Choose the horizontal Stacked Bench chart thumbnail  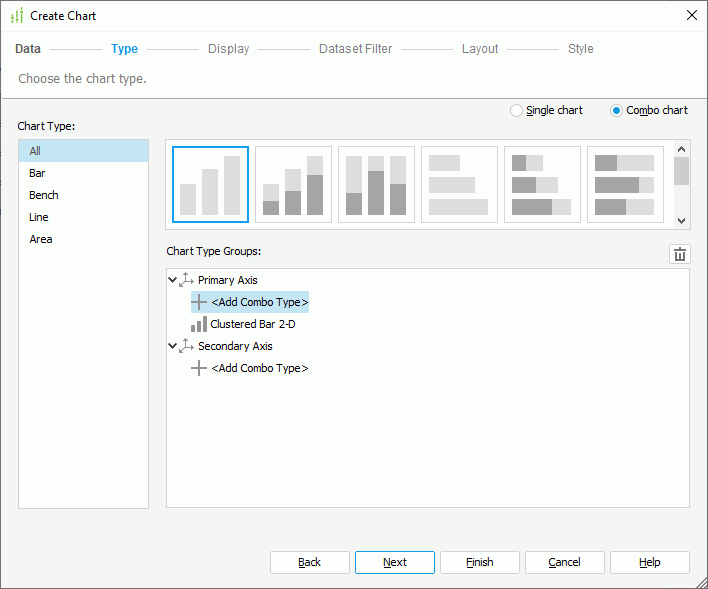click(542, 184)
